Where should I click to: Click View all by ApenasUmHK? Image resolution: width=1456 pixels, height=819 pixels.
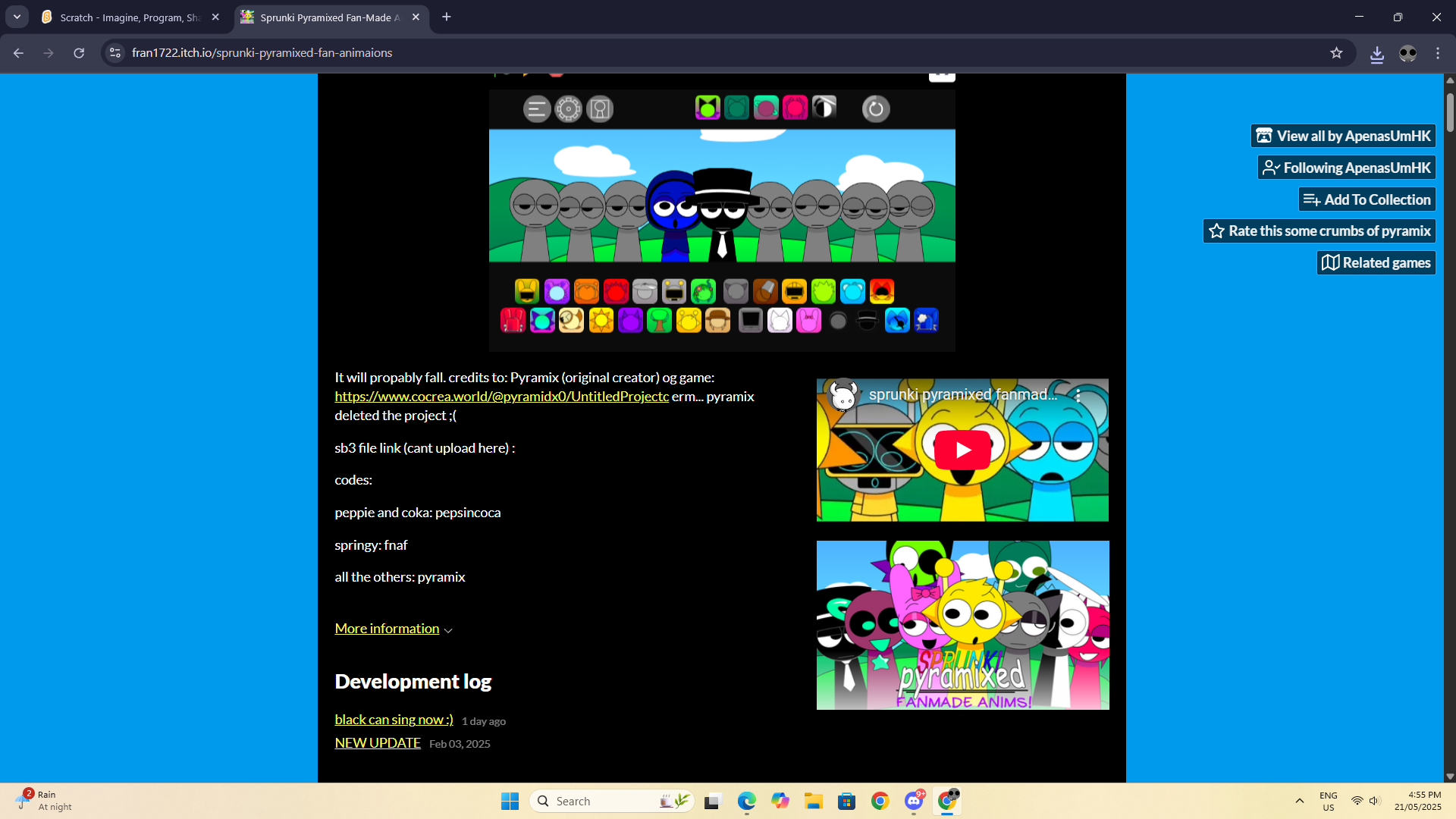click(x=1343, y=136)
